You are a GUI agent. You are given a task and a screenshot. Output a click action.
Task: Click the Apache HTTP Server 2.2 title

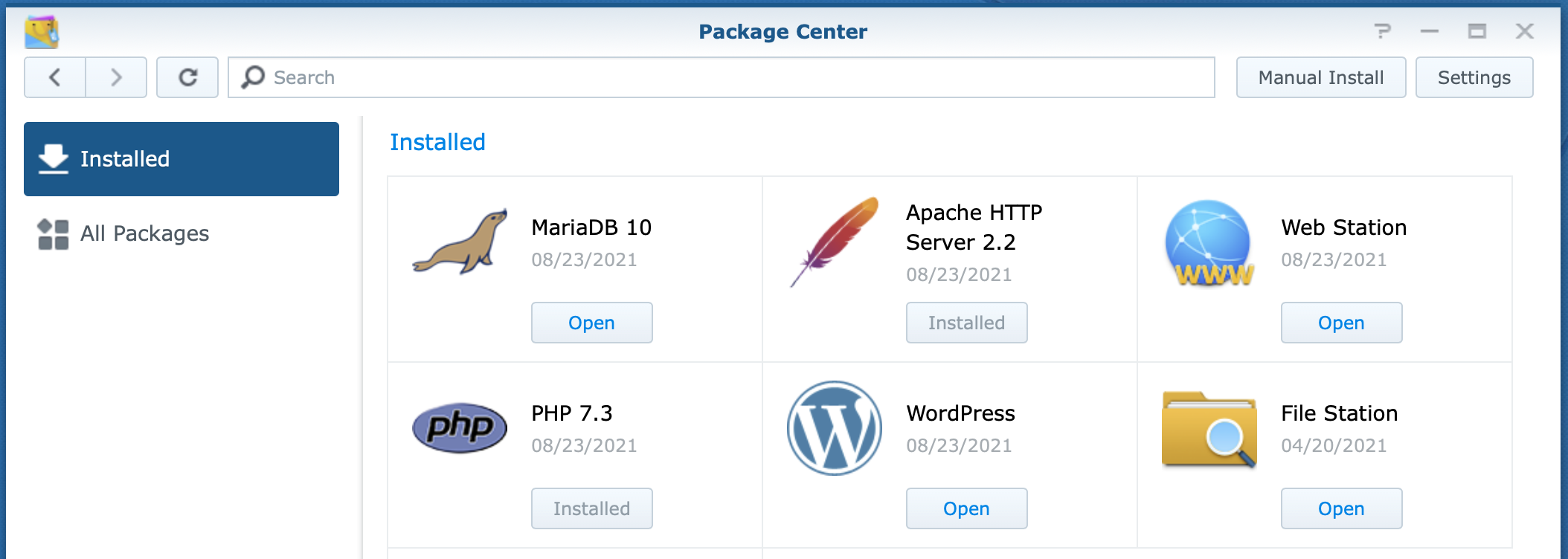point(974,227)
